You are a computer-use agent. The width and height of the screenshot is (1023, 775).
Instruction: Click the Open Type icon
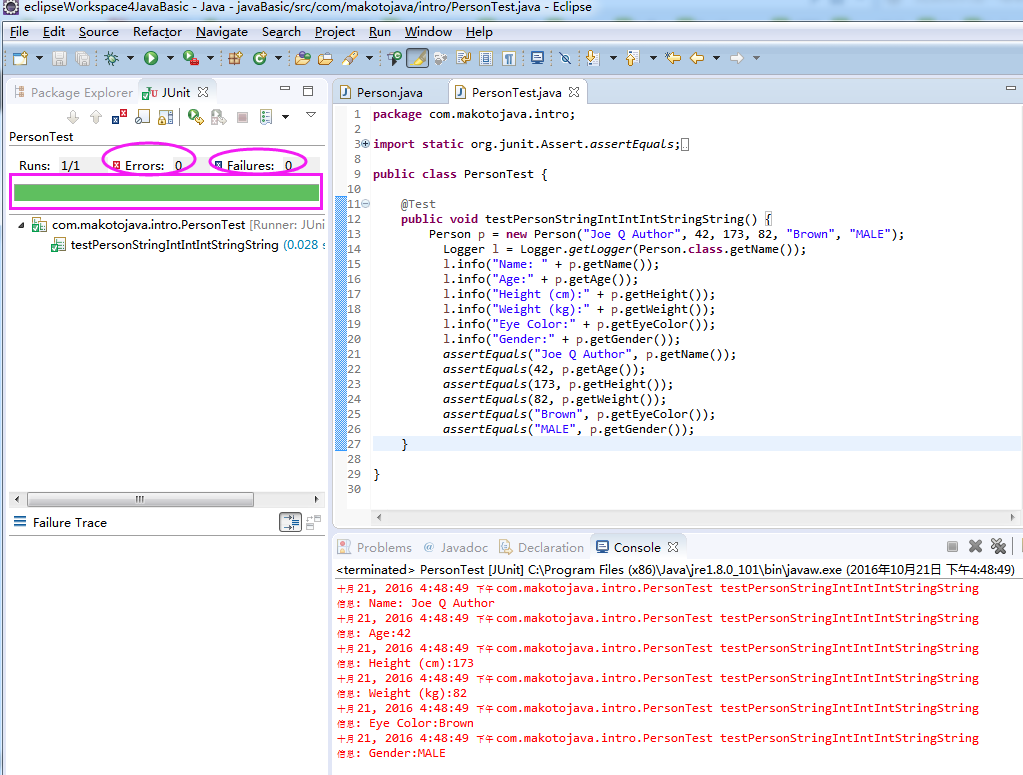pos(302,59)
